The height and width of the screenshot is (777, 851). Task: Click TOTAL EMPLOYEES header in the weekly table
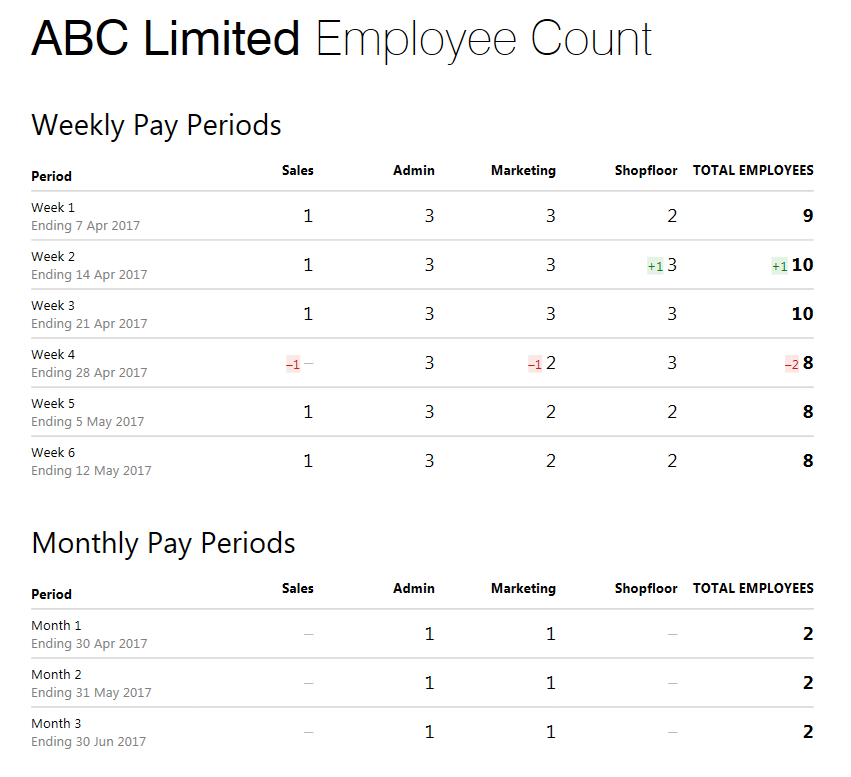(x=753, y=170)
